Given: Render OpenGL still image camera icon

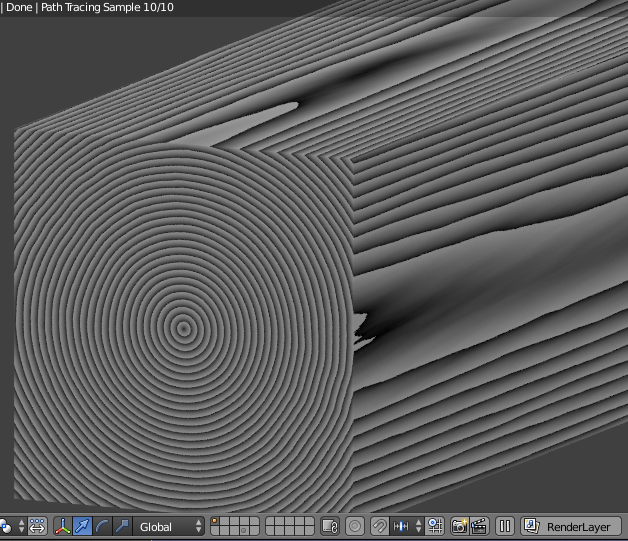Looking at the screenshot, I should point(459,526).
